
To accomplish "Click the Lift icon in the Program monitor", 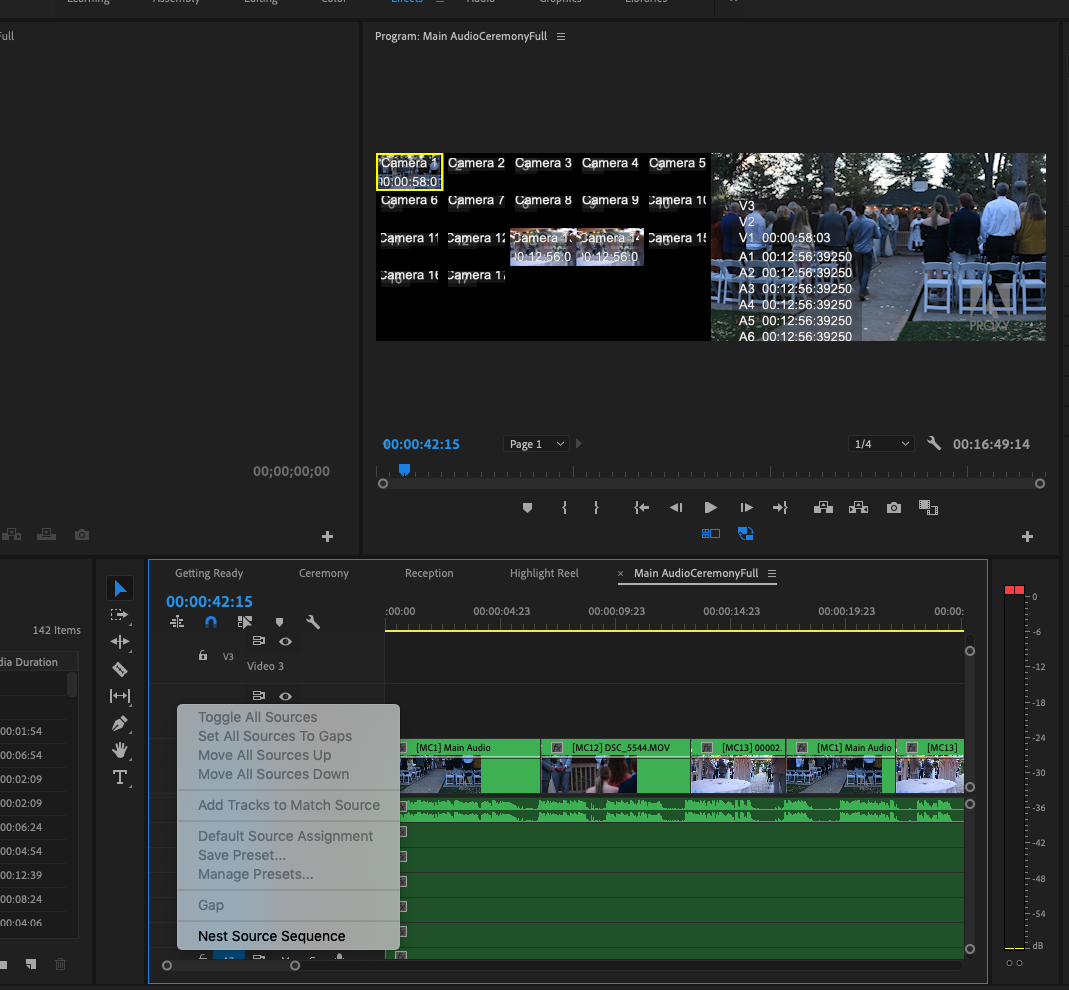I will tap(823, 507).
